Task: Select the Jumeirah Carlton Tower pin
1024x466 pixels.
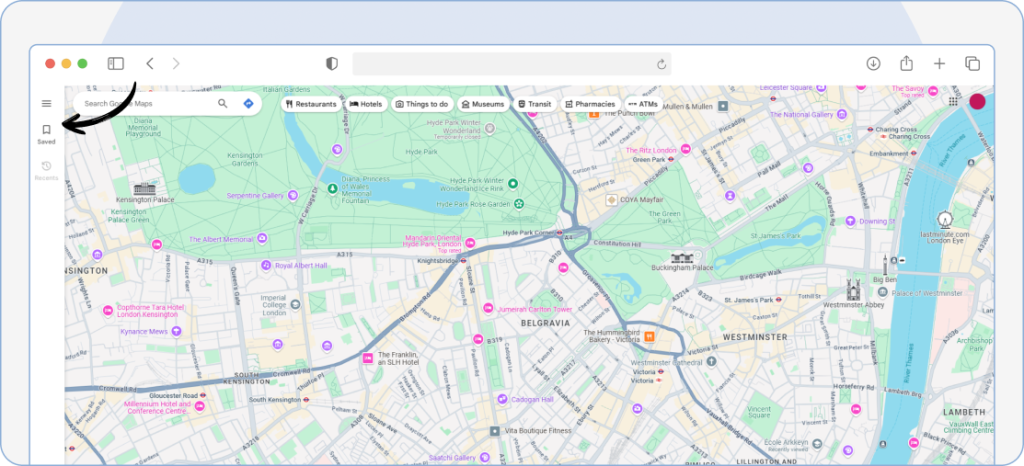Action: pos(488,308)
